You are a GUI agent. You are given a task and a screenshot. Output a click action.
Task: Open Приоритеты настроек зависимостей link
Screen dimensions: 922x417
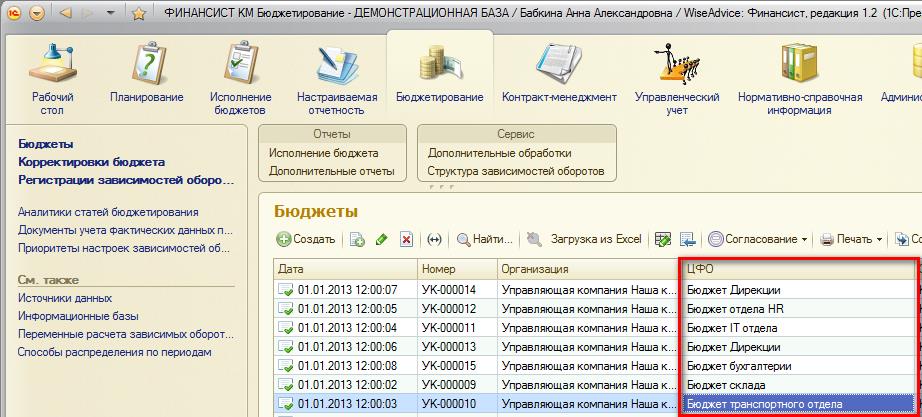click(x=123, y=248)
